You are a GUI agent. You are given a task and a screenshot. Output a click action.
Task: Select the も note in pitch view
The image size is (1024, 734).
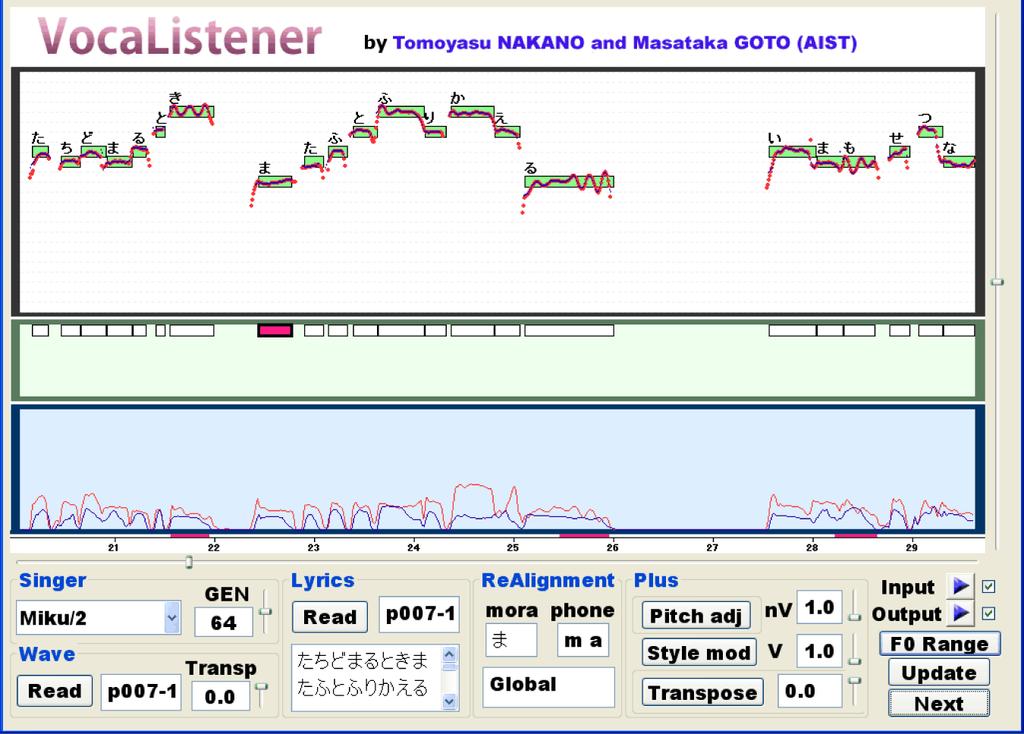(859, 162)
